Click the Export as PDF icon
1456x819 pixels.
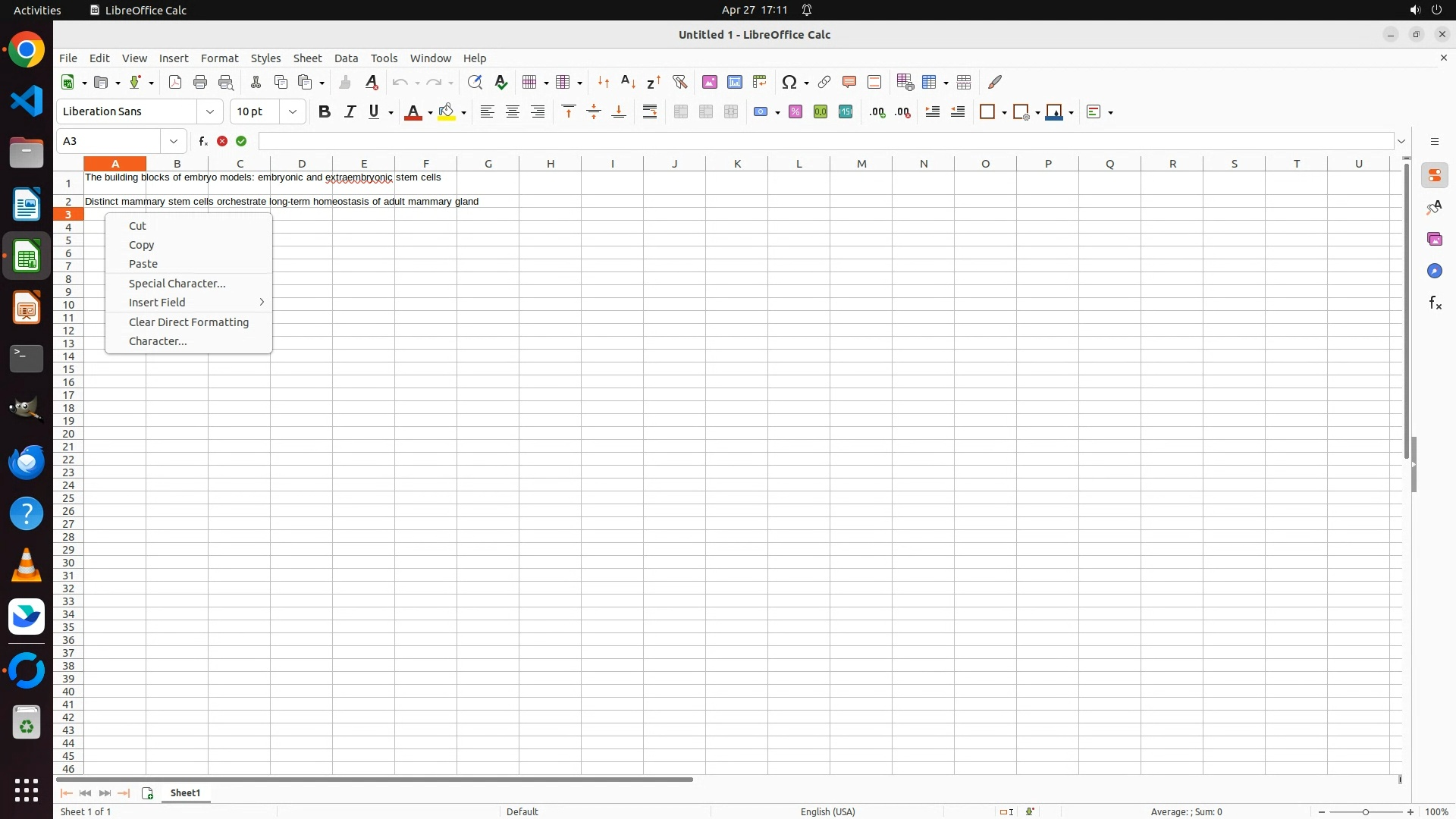175,82
